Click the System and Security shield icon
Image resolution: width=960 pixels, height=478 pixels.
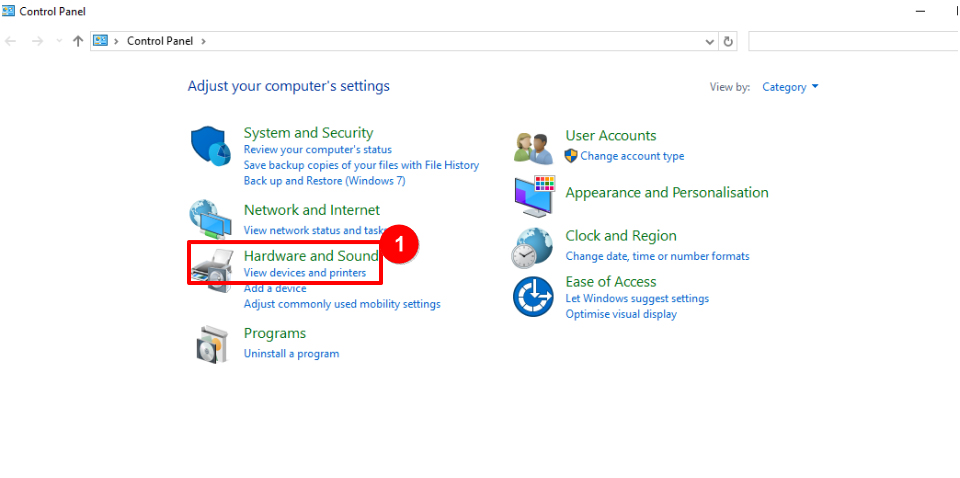point(211,147)
